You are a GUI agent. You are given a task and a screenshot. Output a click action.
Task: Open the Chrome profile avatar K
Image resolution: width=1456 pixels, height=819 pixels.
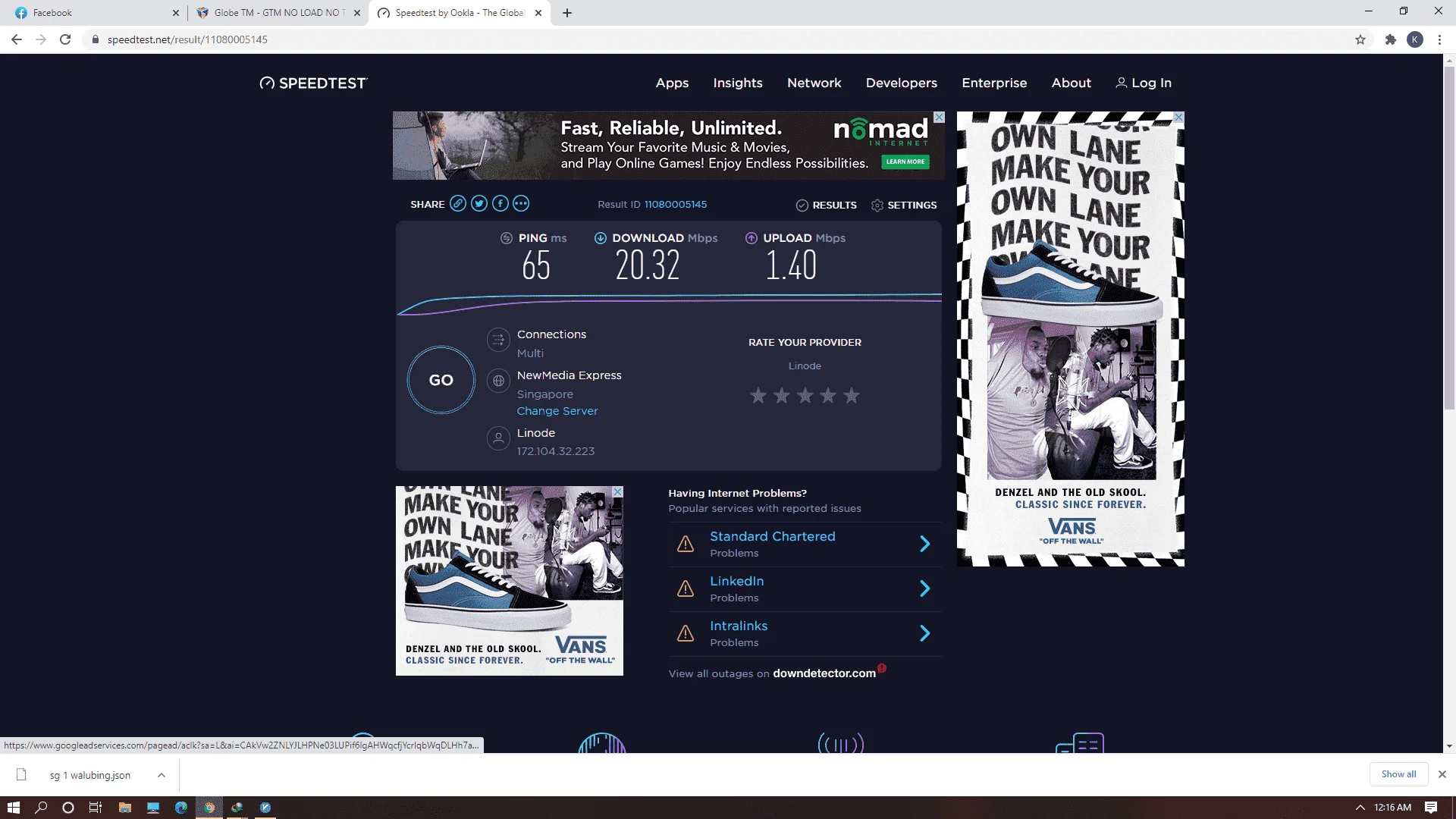(1415, 39)
